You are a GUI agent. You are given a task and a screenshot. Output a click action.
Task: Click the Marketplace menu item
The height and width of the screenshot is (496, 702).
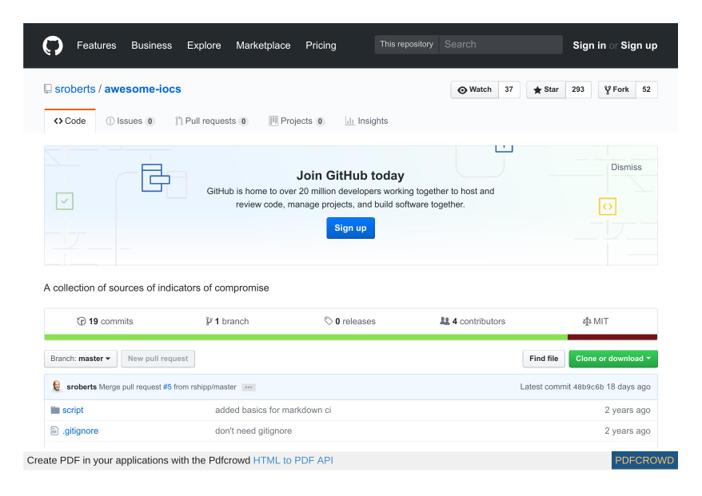pos(263,45)
